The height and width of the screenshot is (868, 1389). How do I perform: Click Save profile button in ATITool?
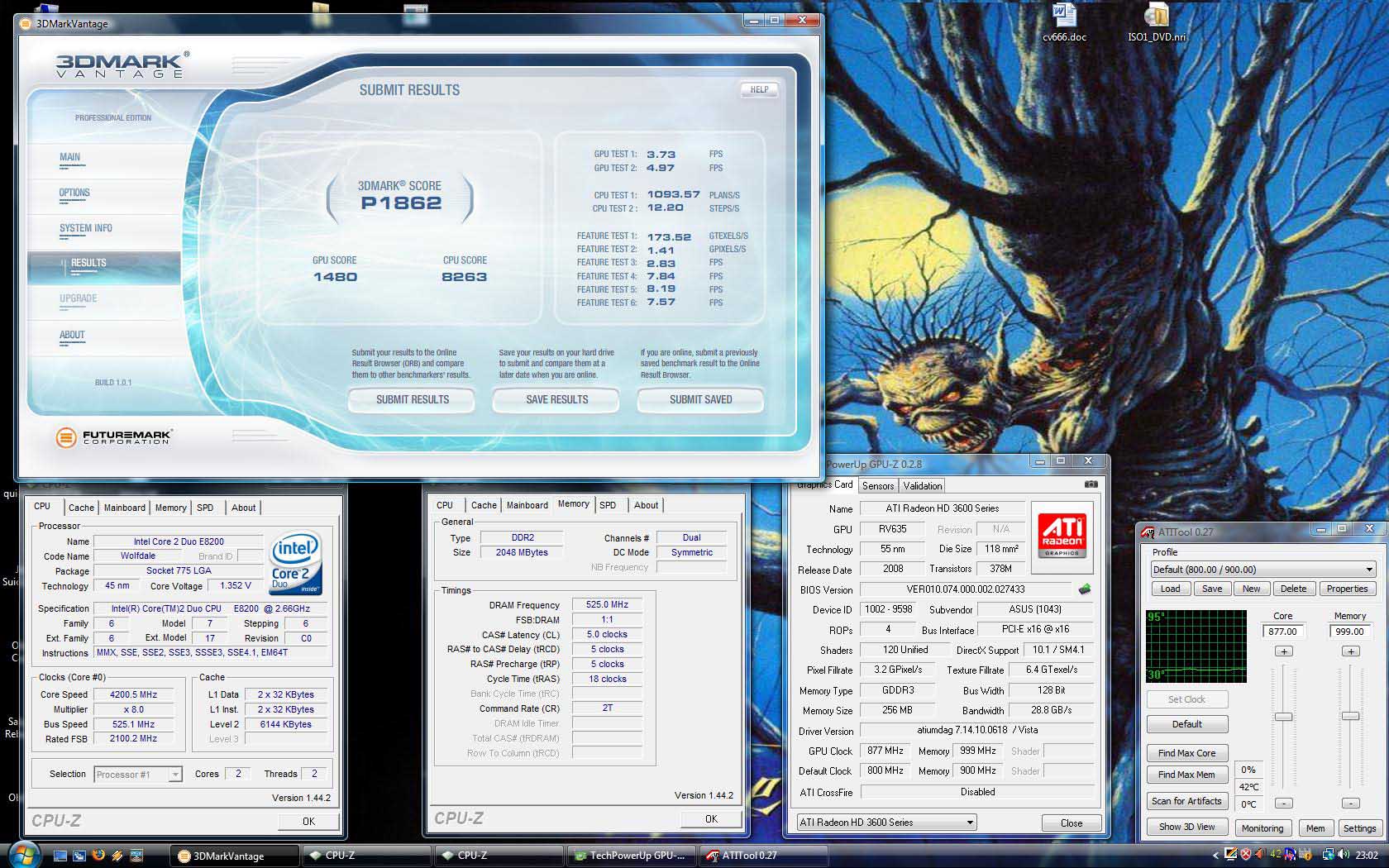1211,589
